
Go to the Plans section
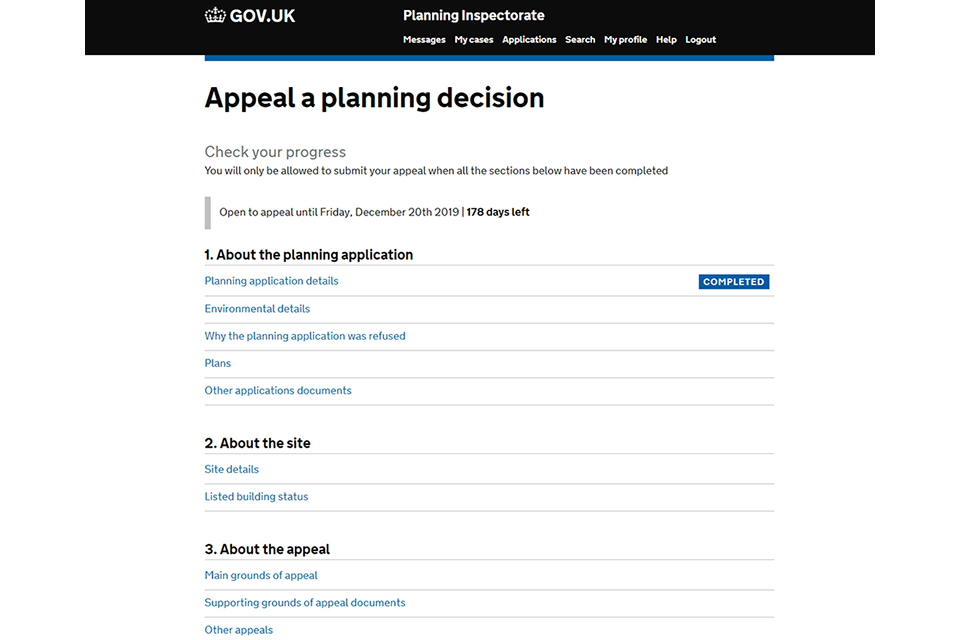(218, 363)
